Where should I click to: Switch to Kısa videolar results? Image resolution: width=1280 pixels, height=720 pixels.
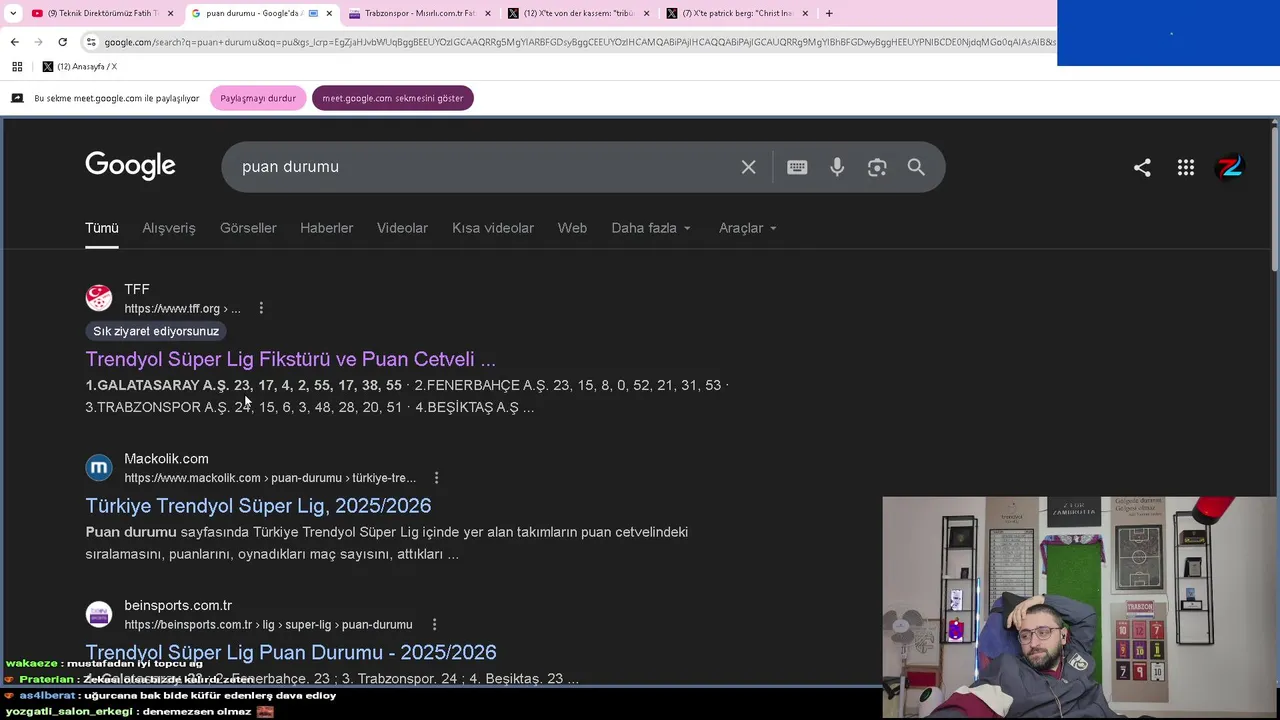click(493, 228)
